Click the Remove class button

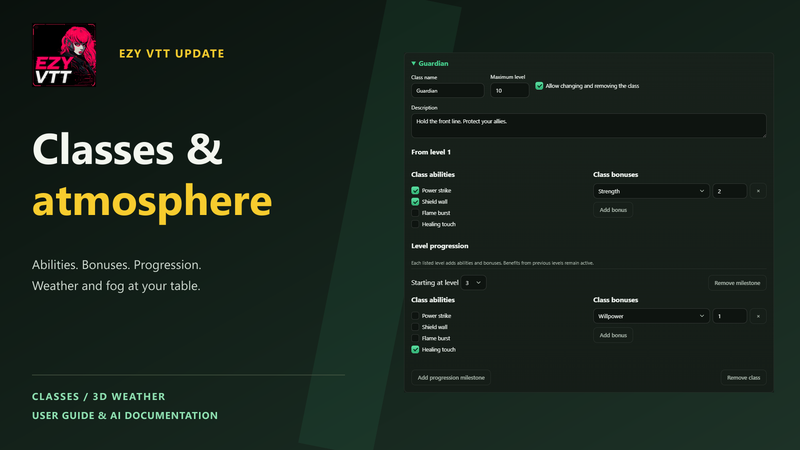[743, 378]
